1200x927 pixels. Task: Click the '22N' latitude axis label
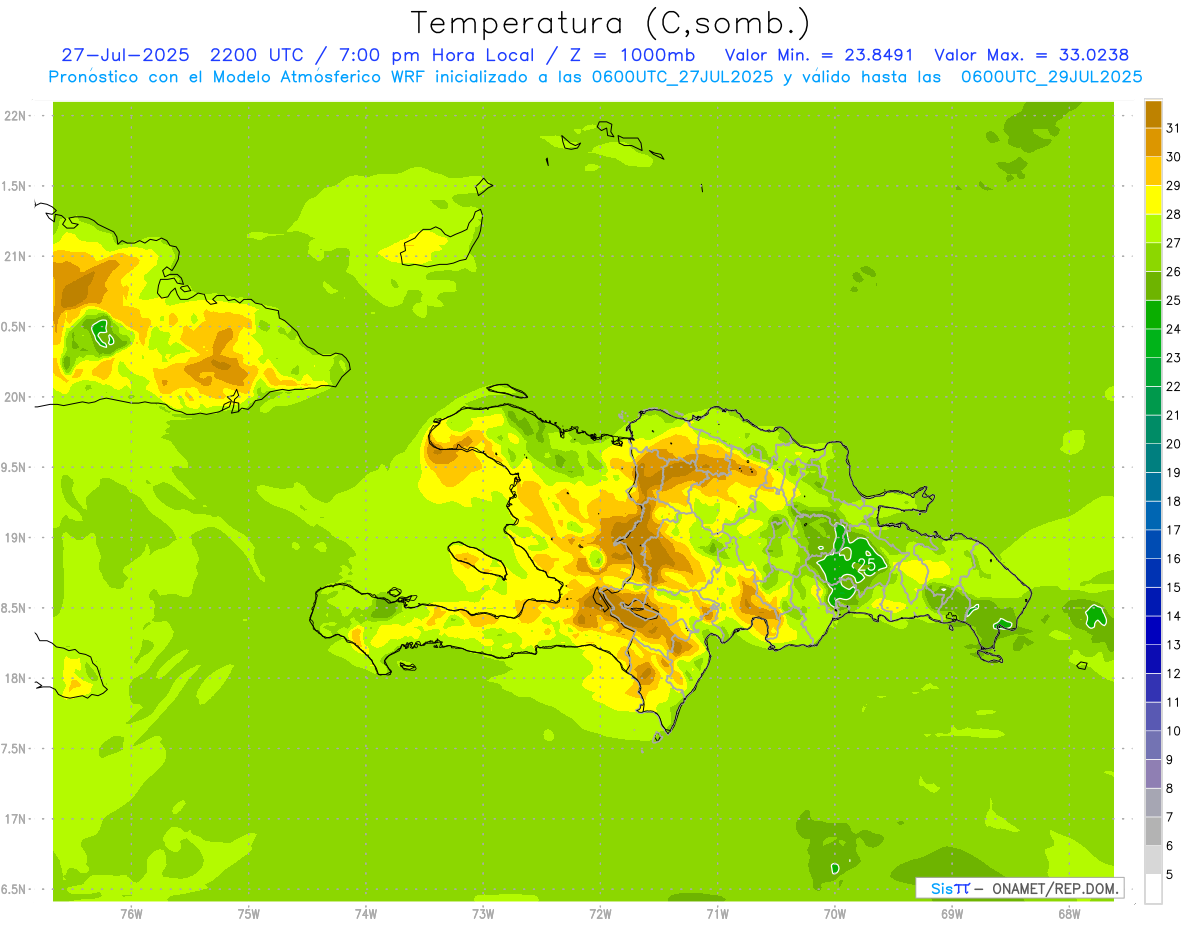[x=16, y=116]
